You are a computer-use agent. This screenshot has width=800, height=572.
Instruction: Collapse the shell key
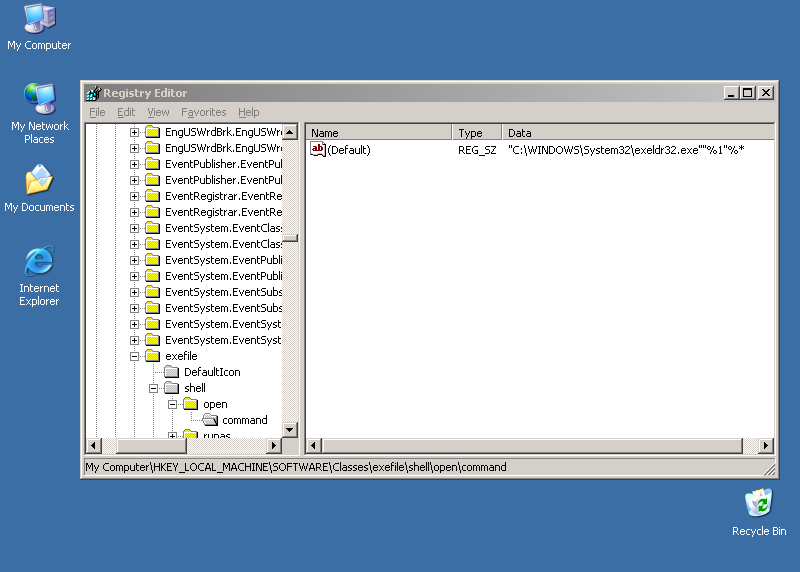153,388
